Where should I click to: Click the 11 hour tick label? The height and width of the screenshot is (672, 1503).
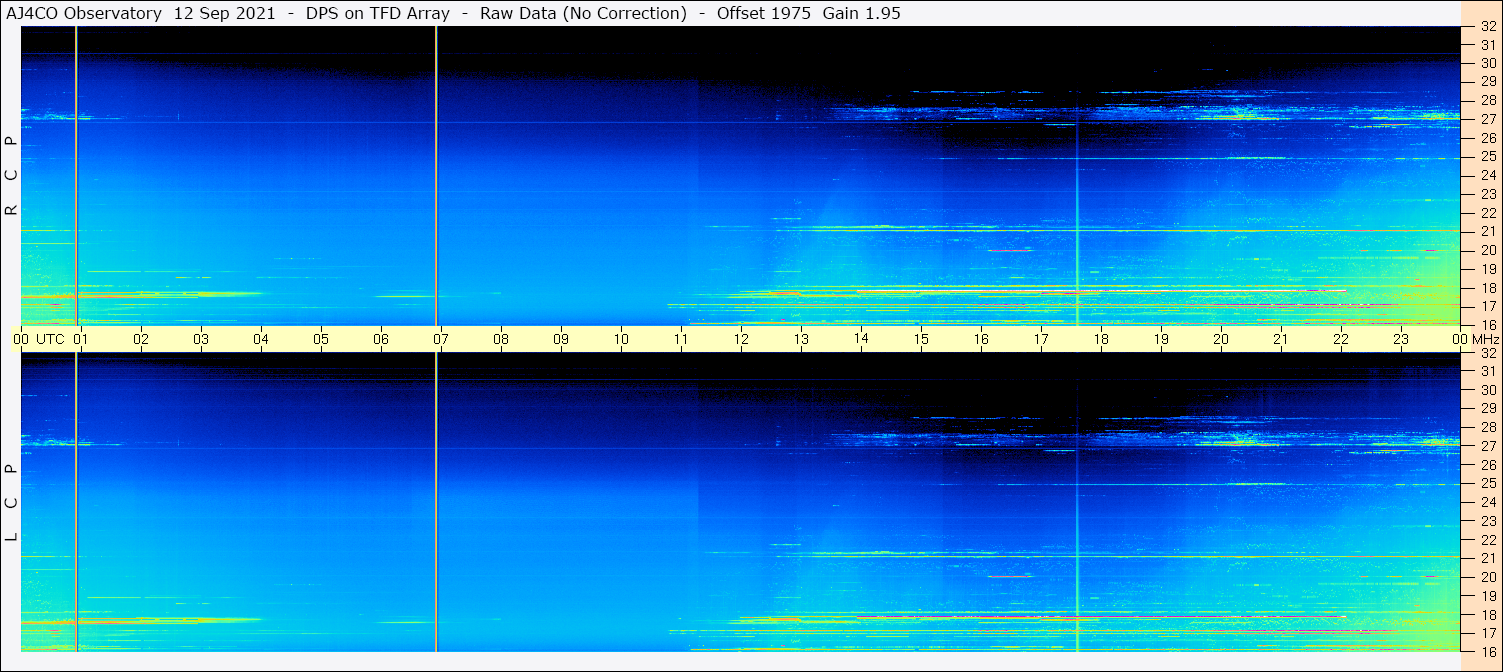[x=681, y=339]
